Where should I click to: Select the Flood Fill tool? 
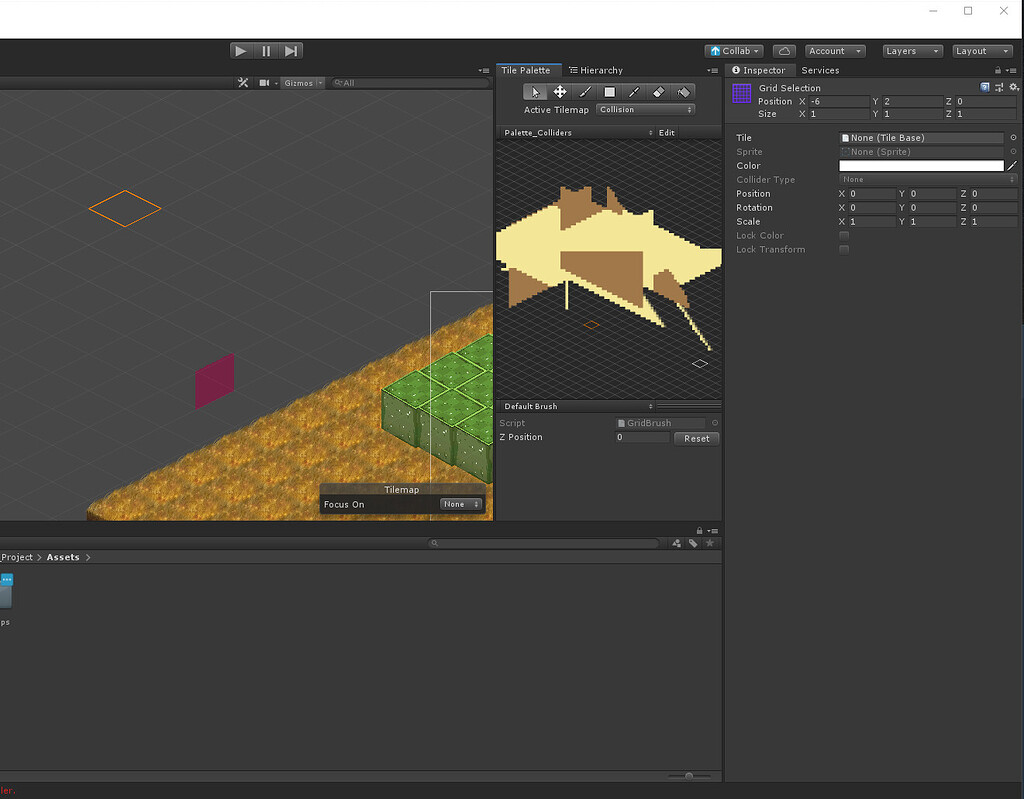click(x=684, y=91)
